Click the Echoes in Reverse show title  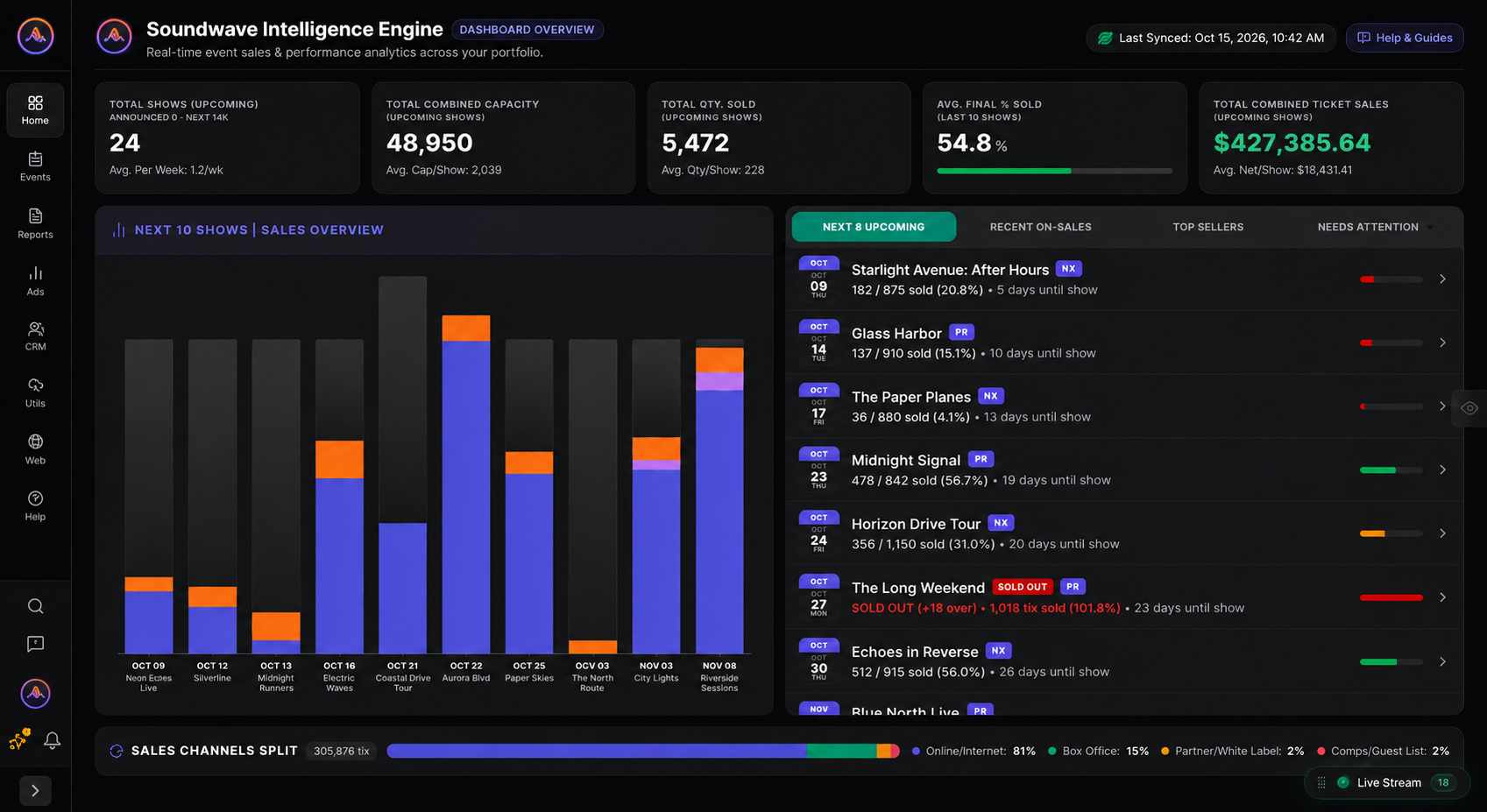click(x=915, y=652)
